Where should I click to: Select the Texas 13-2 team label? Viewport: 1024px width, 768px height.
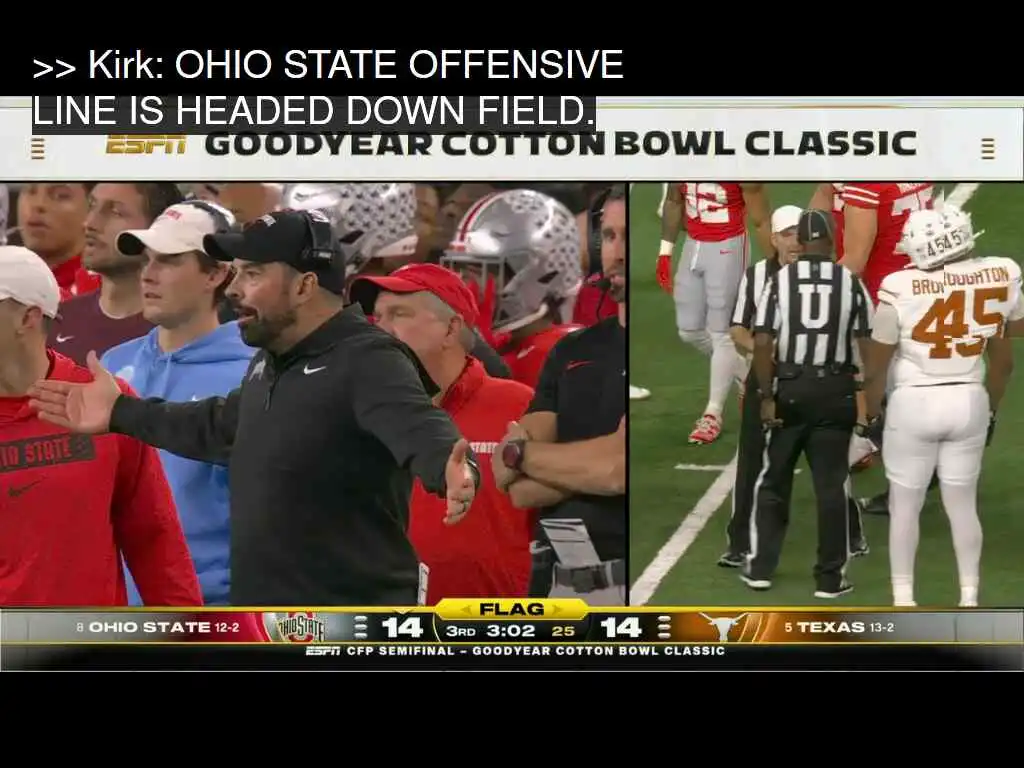(x=839, y=628)
